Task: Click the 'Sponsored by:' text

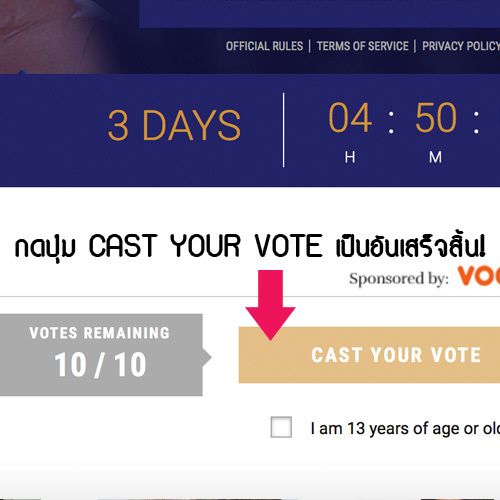Action: [399, 279]
